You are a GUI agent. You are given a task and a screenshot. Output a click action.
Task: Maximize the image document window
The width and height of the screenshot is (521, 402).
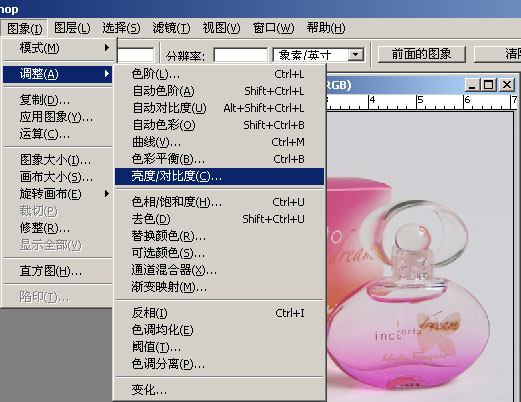point(489,85)
